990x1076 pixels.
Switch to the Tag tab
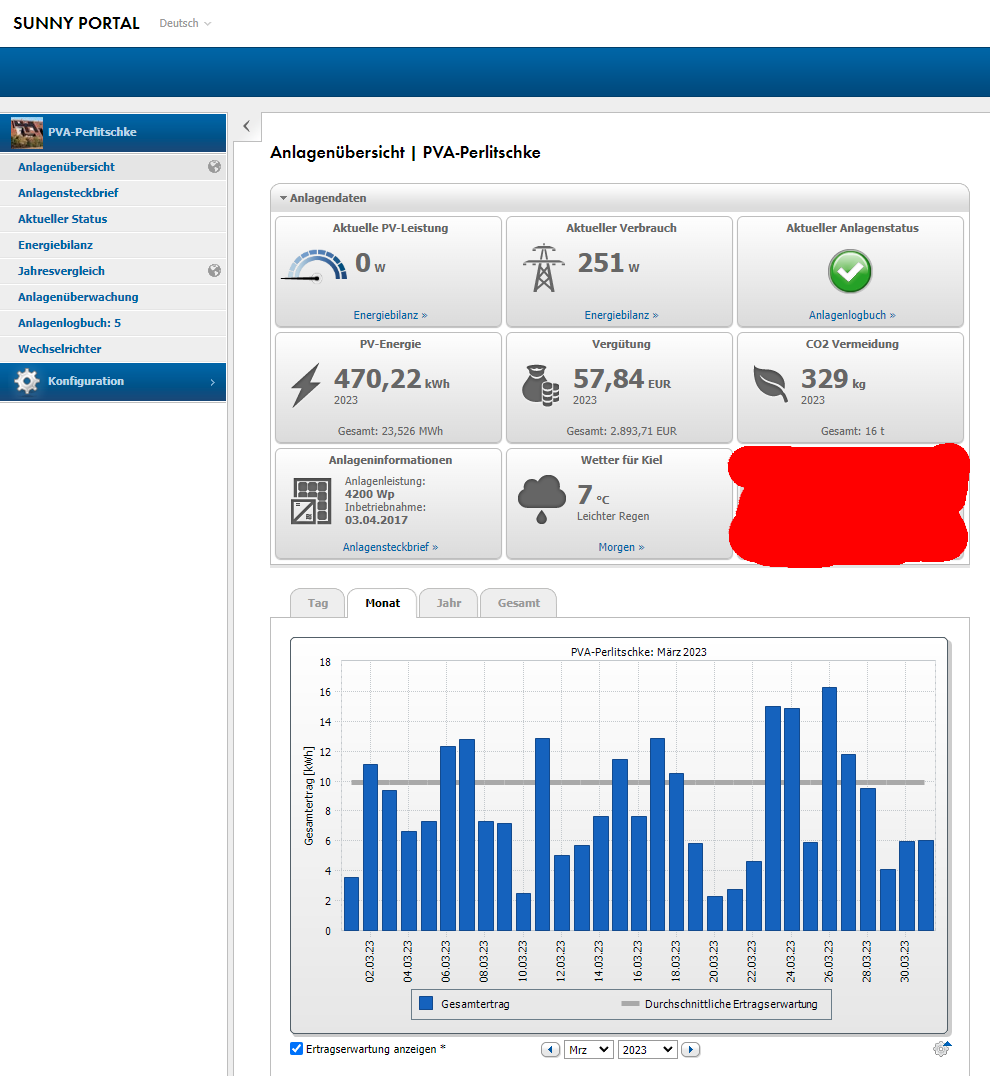(317, 603)
